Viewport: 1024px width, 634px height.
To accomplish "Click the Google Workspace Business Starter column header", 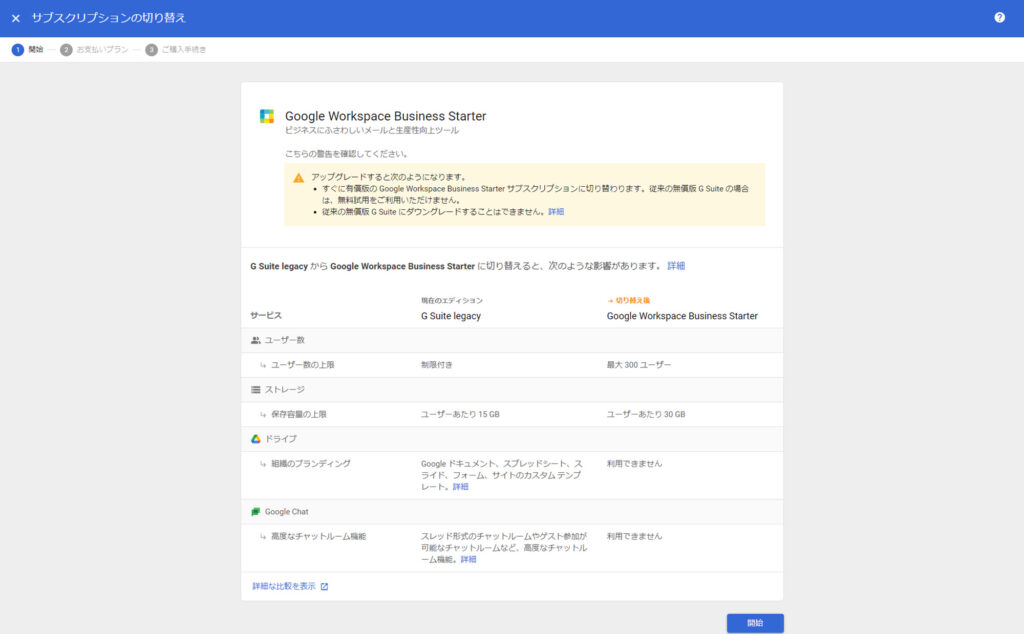I will 682,316.
